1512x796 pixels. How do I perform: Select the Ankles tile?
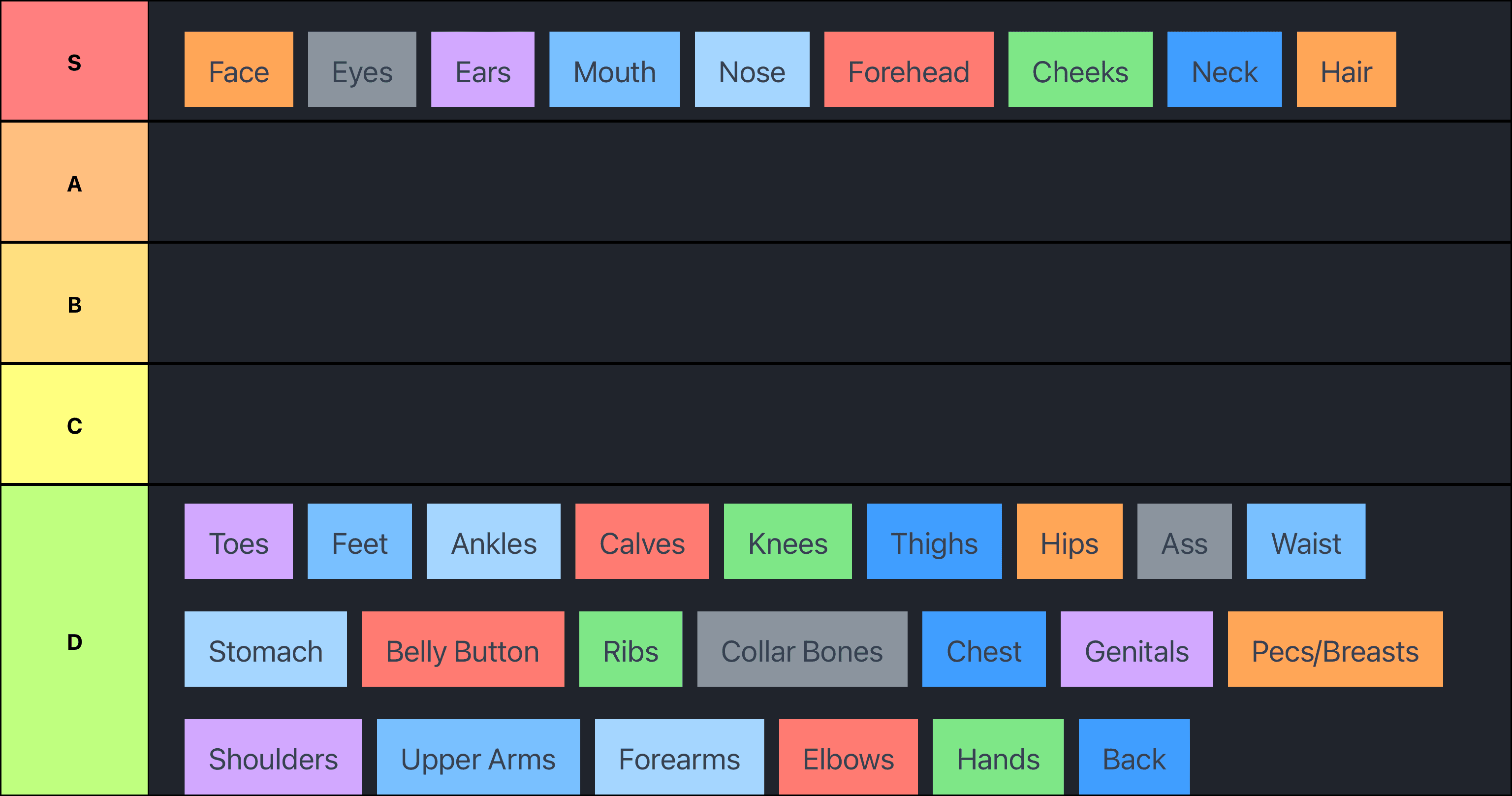[x=493, y=541]
